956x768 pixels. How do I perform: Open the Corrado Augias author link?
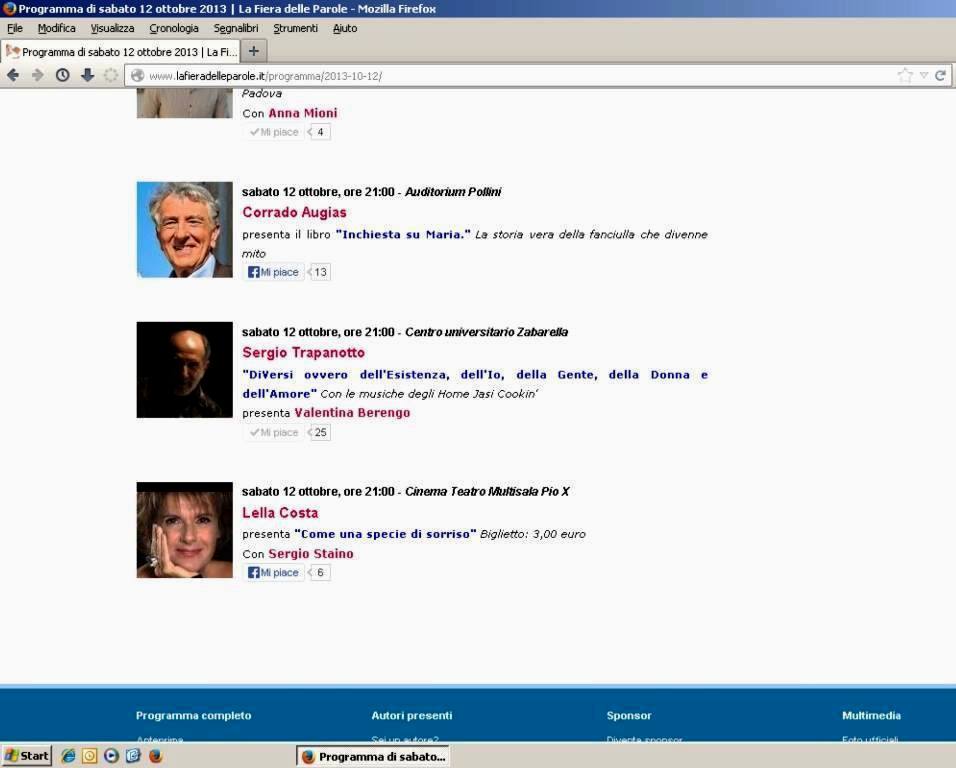(x=294, y=212)
